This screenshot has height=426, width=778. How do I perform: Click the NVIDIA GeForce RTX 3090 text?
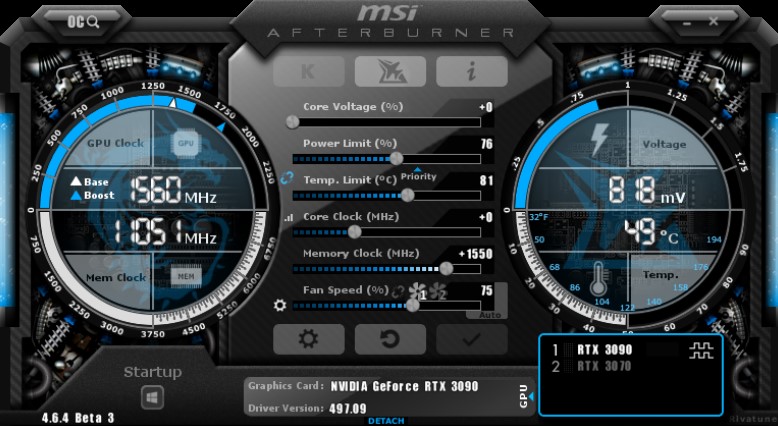[404, 386]
